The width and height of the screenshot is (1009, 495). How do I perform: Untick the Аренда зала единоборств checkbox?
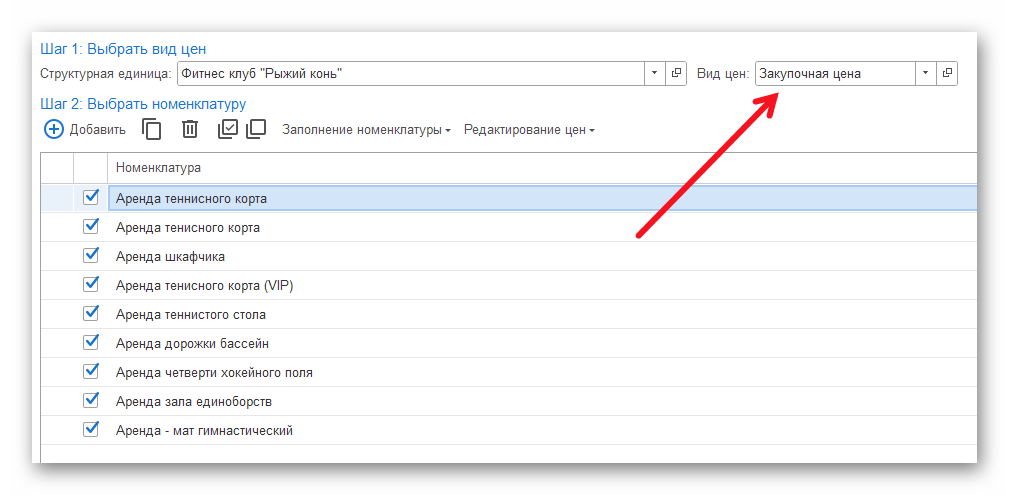91,401
